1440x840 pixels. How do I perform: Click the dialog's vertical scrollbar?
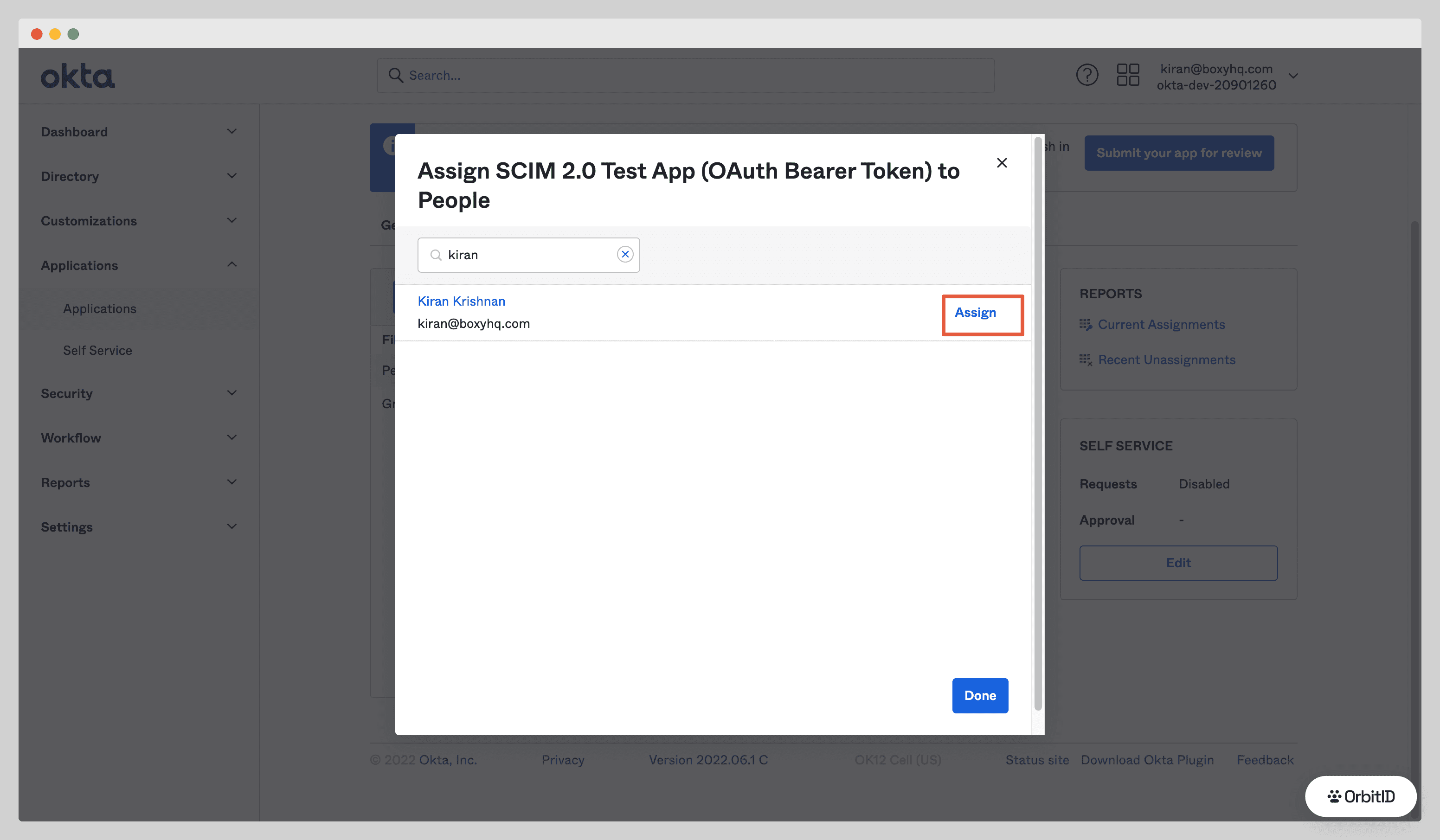click(1038, 423)
